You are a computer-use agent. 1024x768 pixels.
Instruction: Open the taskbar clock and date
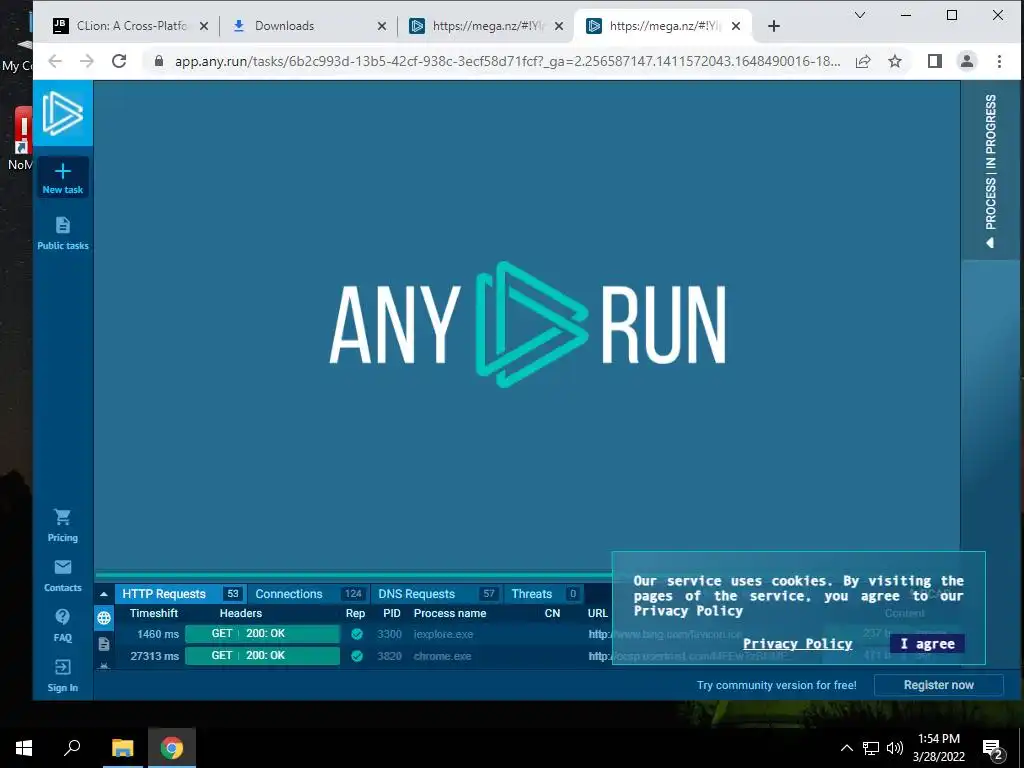click(x=938, y=748)
